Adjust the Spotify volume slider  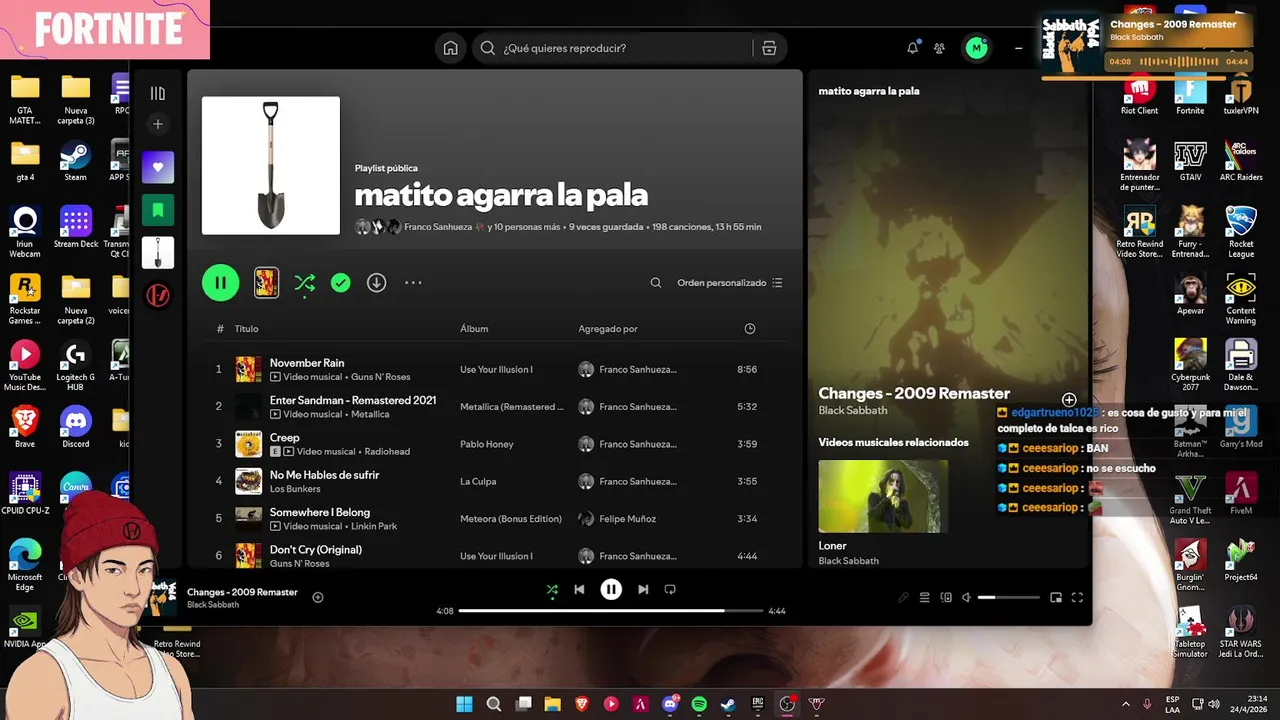pyautogui.click(x=1008, y=598)
